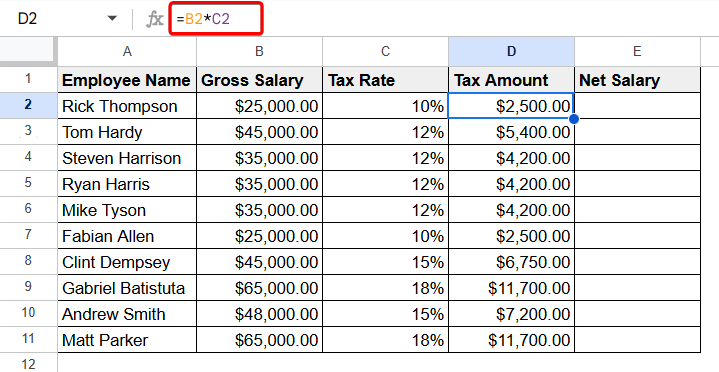The height and width of the screenshot is (372, 719).
Task: Select Rick Thompson's 10% tax rate
Action: click(385, 106)
